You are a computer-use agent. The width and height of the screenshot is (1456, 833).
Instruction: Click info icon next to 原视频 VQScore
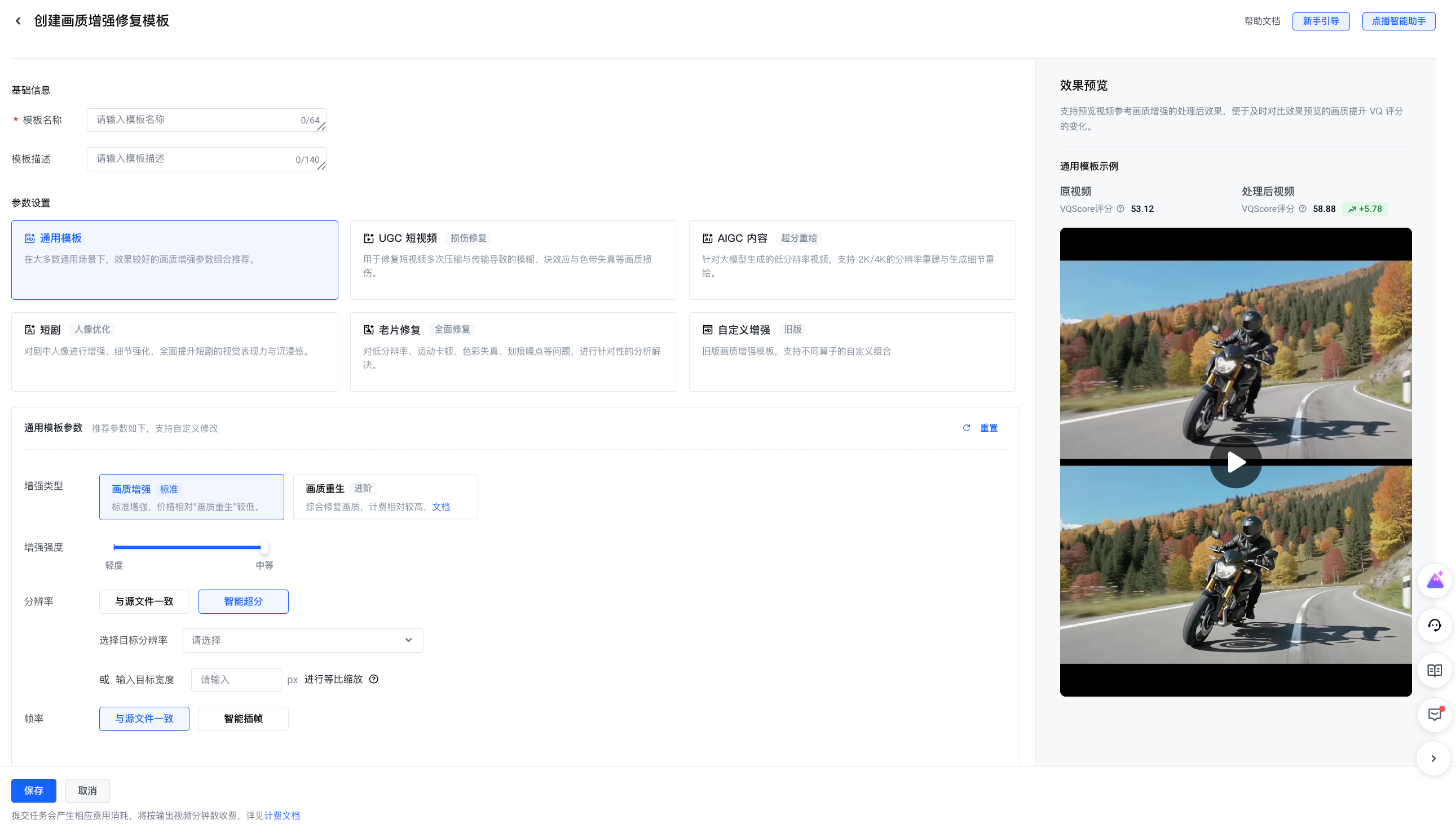point(1120,209)
